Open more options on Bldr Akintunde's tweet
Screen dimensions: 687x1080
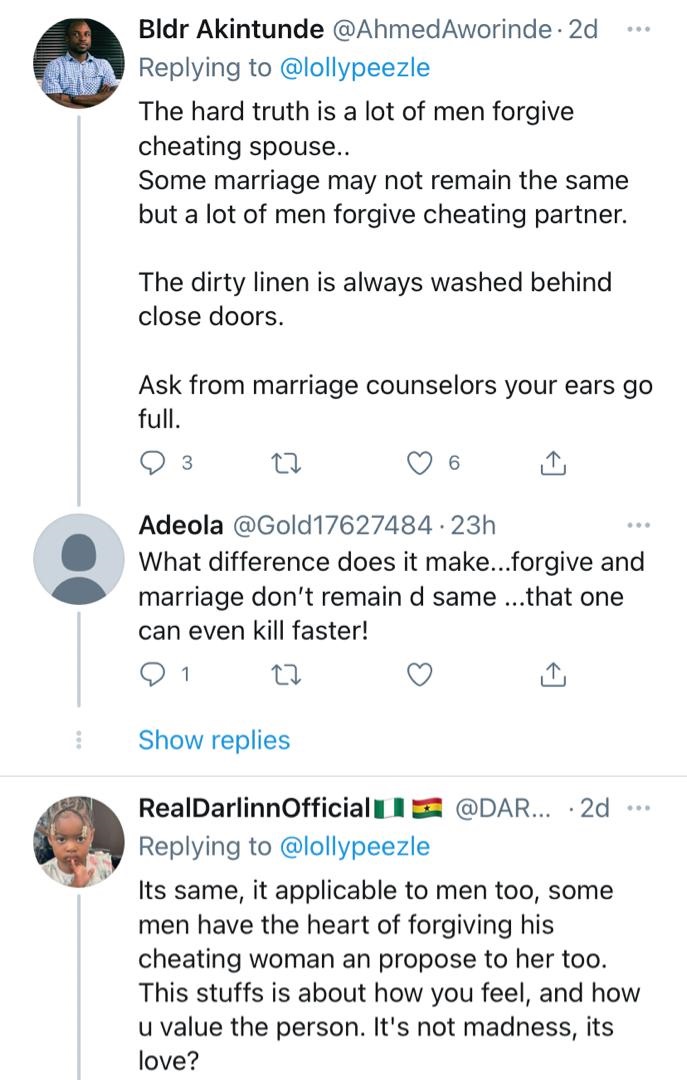[x=638, y=29]
